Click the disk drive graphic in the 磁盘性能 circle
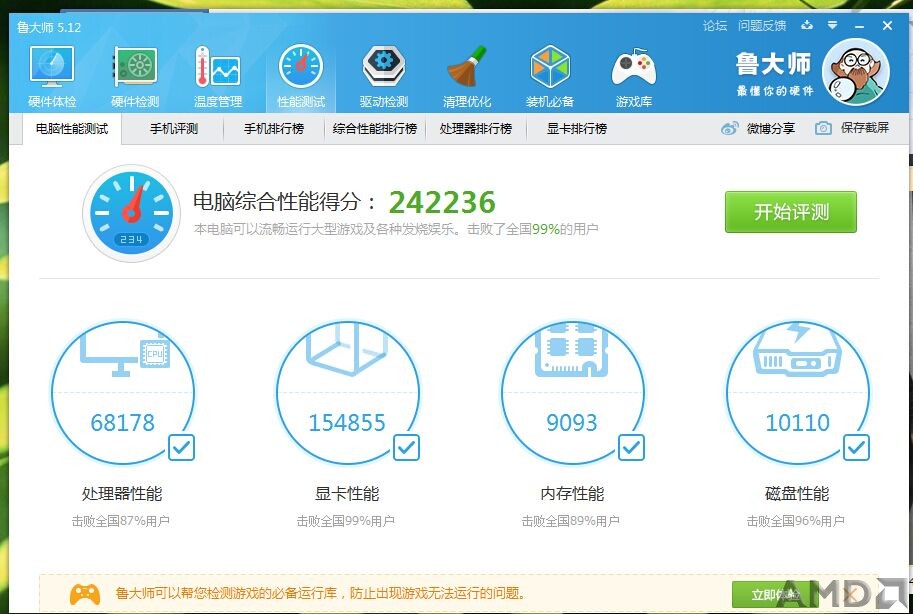Screen dimensions: 913x614 [x=797, y=351]
